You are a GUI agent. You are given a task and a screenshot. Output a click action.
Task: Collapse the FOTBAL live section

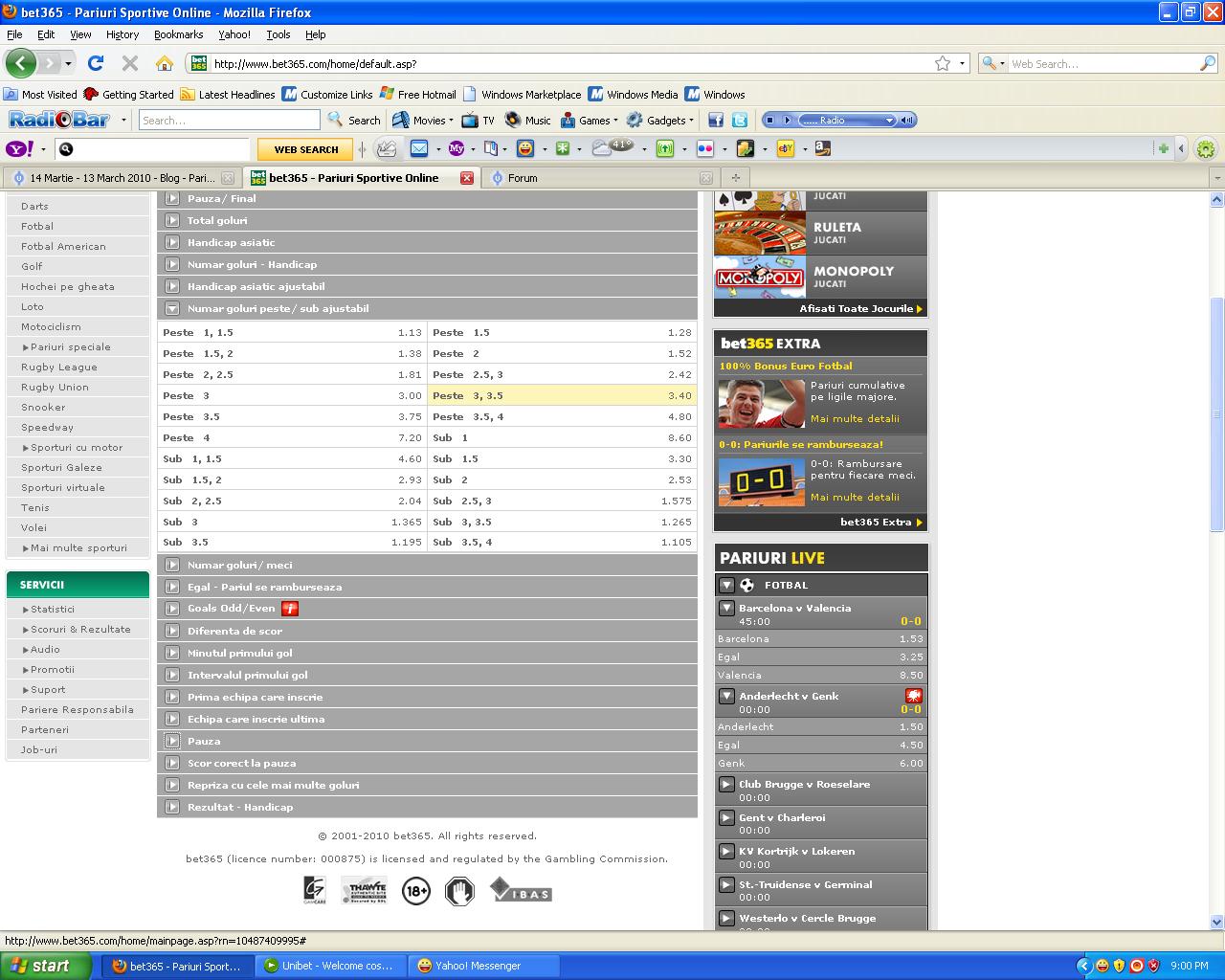tap(726, 585)
